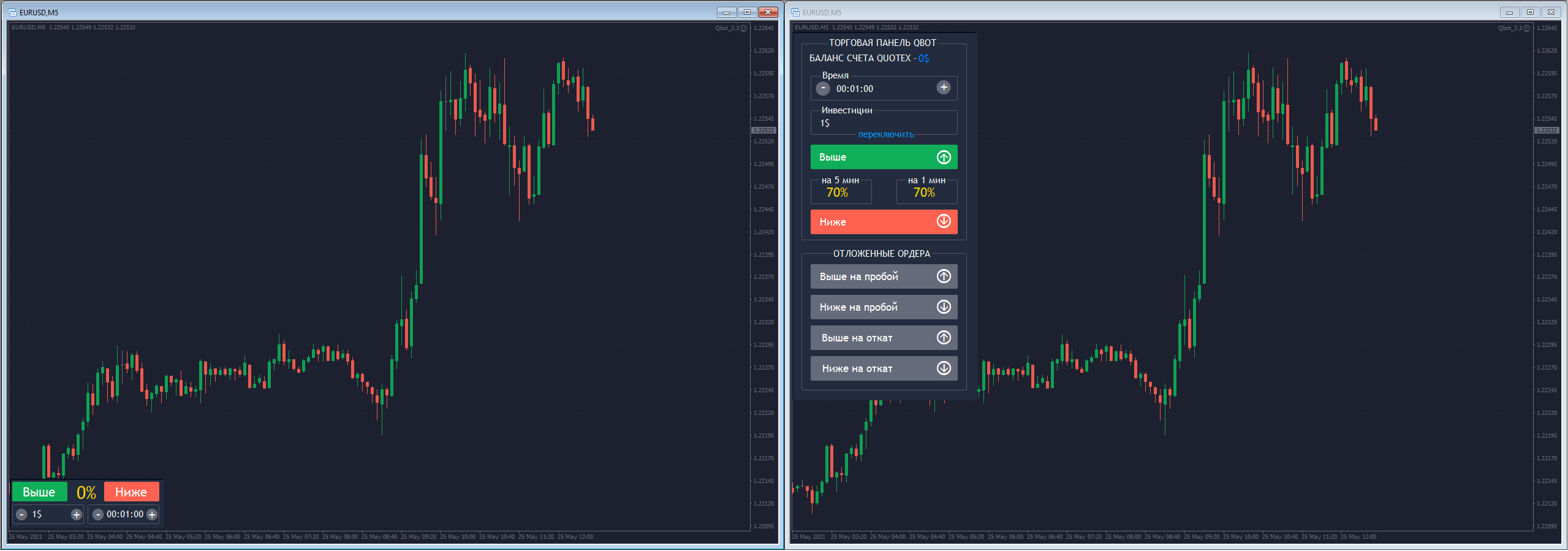Click БАЛАНС СЧЕТА QUOTEX 0$ balance value
The width and height of the screenshot is (1568, 551).
[923, 58]
